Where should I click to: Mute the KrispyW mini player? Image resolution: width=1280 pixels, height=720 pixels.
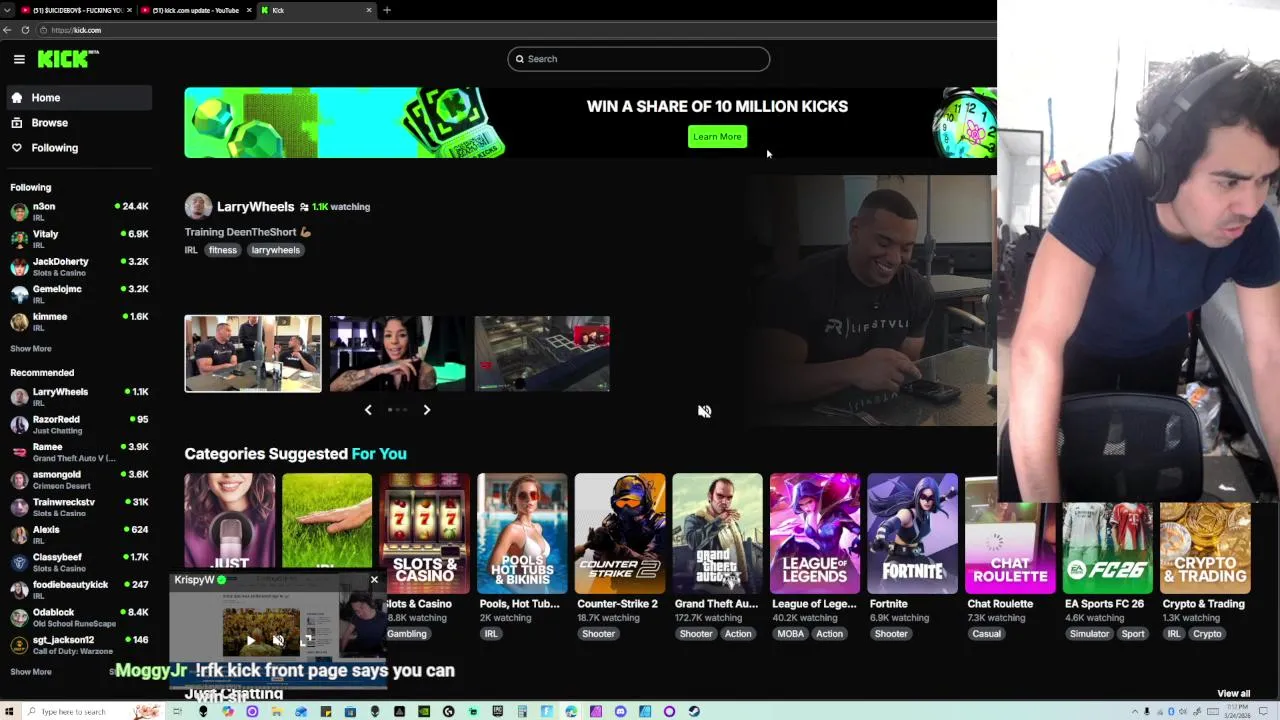point(279,640)
